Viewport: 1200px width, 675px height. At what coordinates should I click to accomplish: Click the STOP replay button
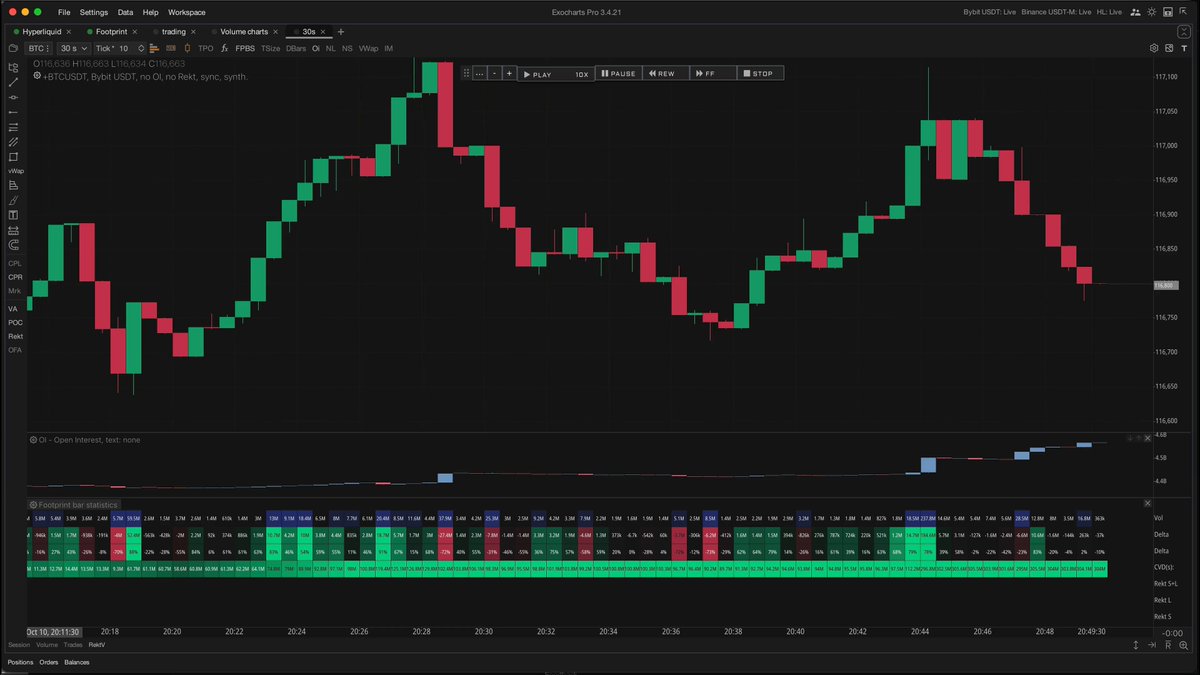759,73
